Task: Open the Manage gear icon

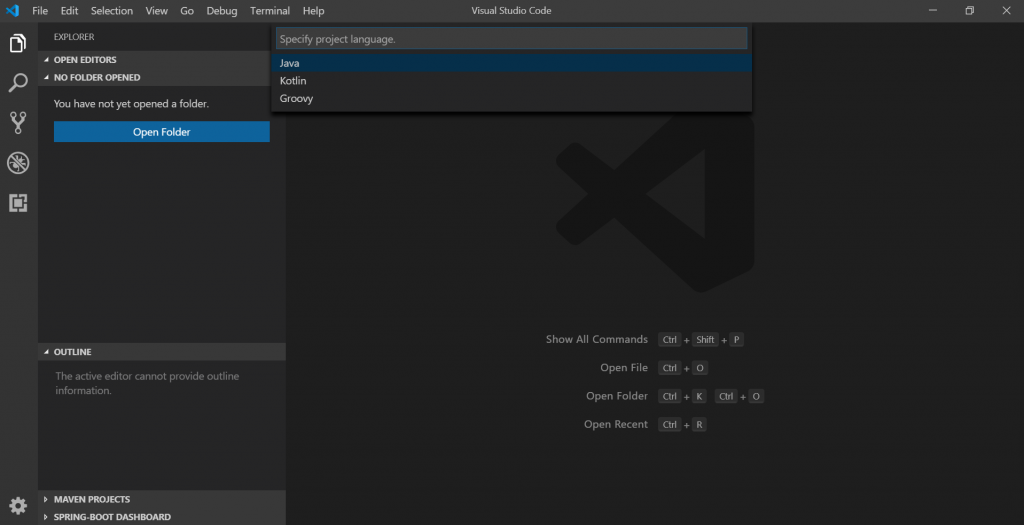Action: 18,505
